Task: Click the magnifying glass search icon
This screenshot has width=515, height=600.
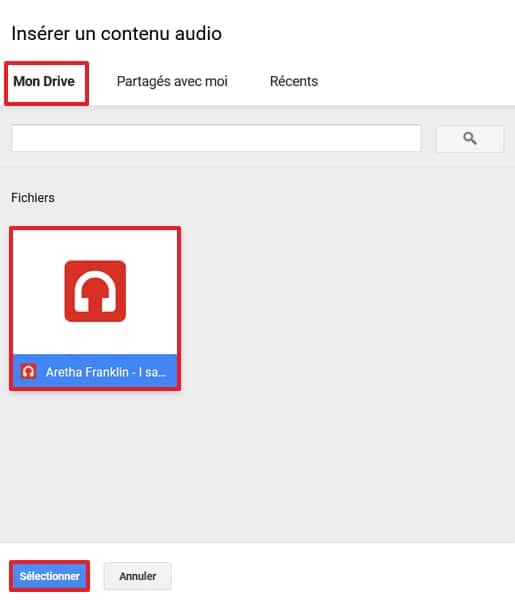Action: click(469, 138)
